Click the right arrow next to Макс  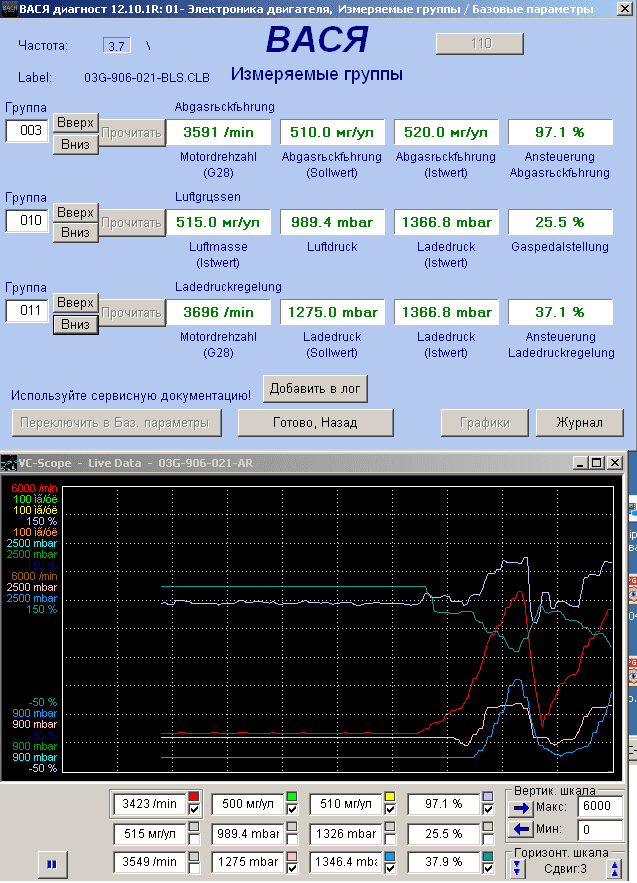520,808
